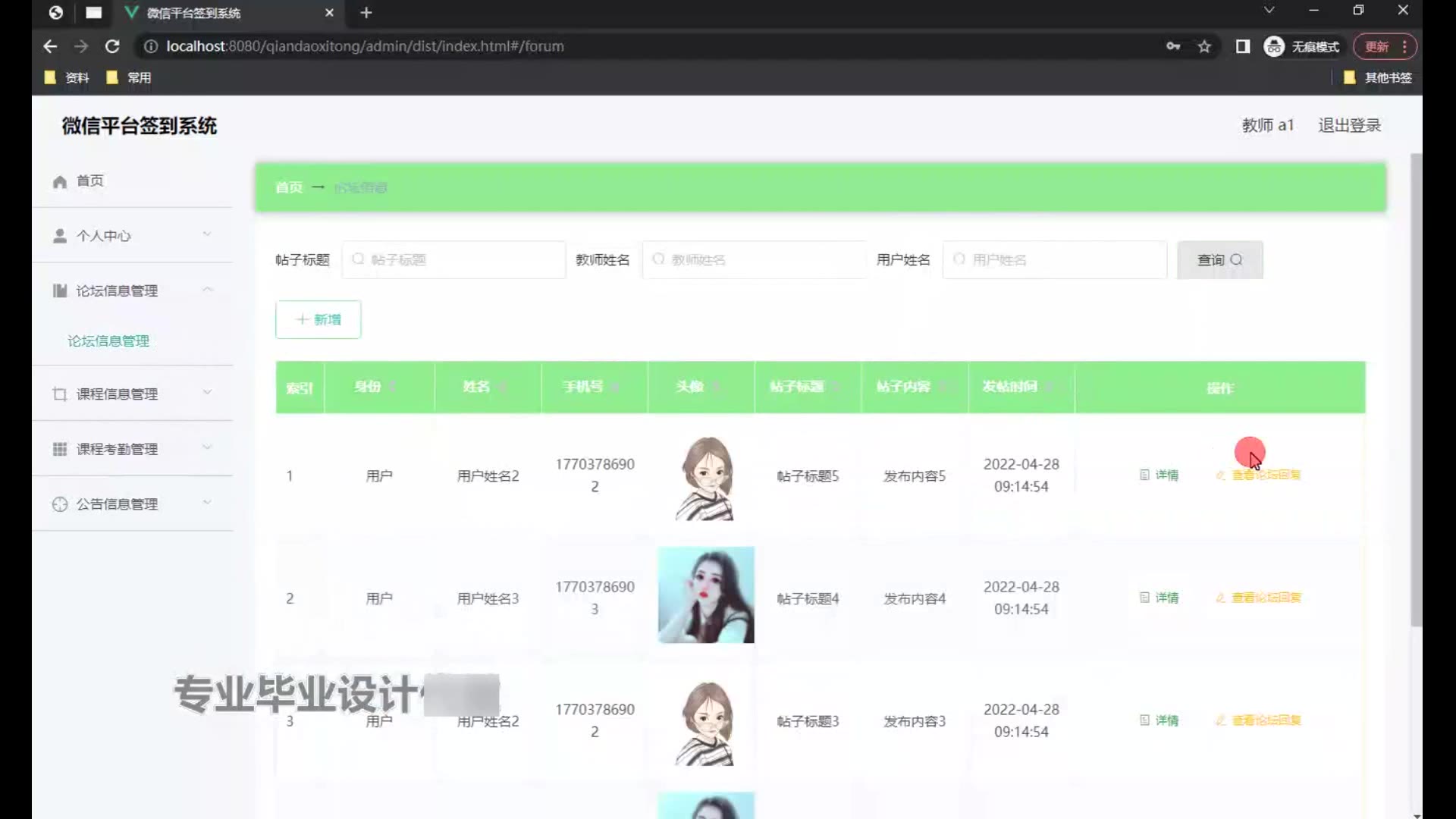1456x819 pixels.
Task: Click the bookmark star icon in the address bar
Action: [1204, 46]
